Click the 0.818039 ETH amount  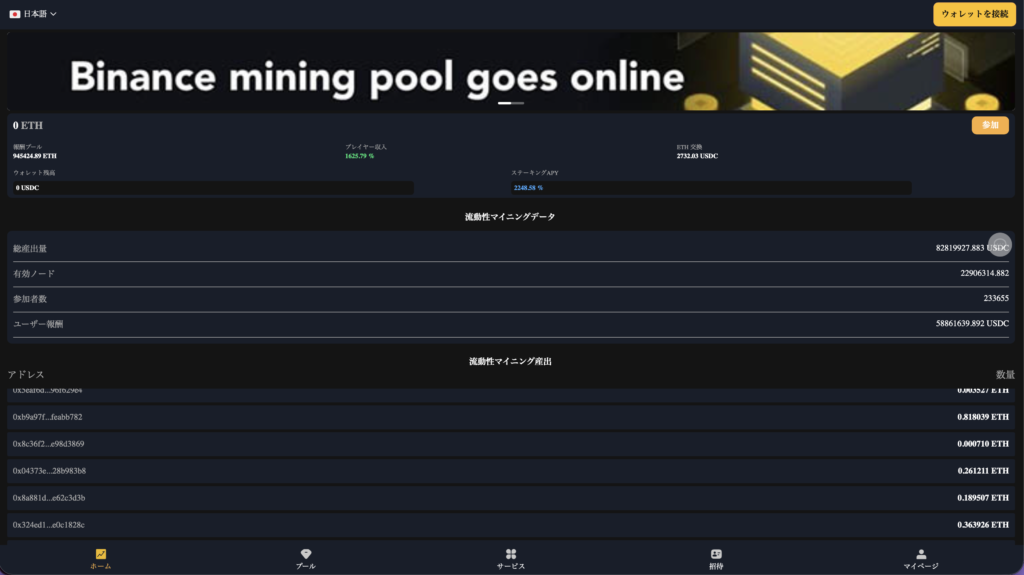(983, 417)
